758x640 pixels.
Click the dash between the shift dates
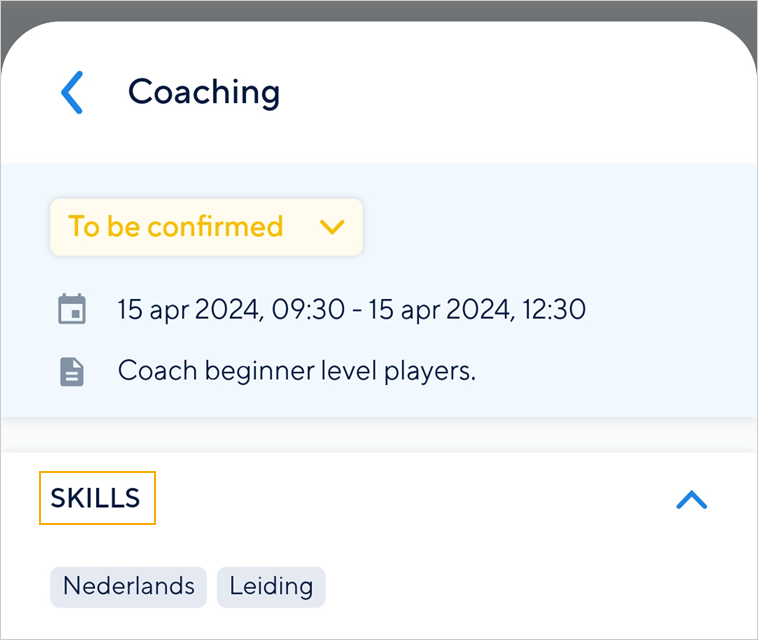click(x=356, y=310)
